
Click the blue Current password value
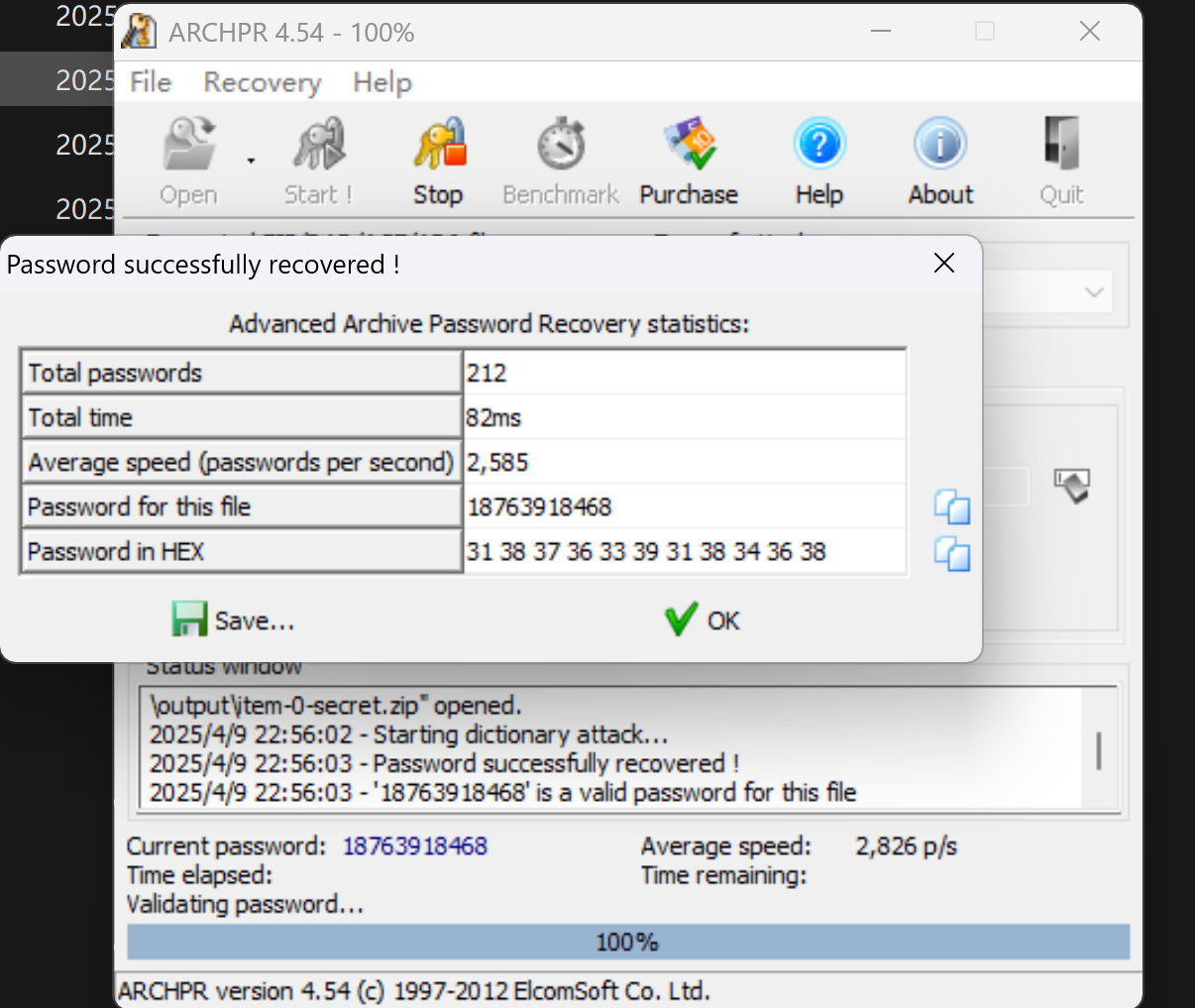tap(415, 845)
